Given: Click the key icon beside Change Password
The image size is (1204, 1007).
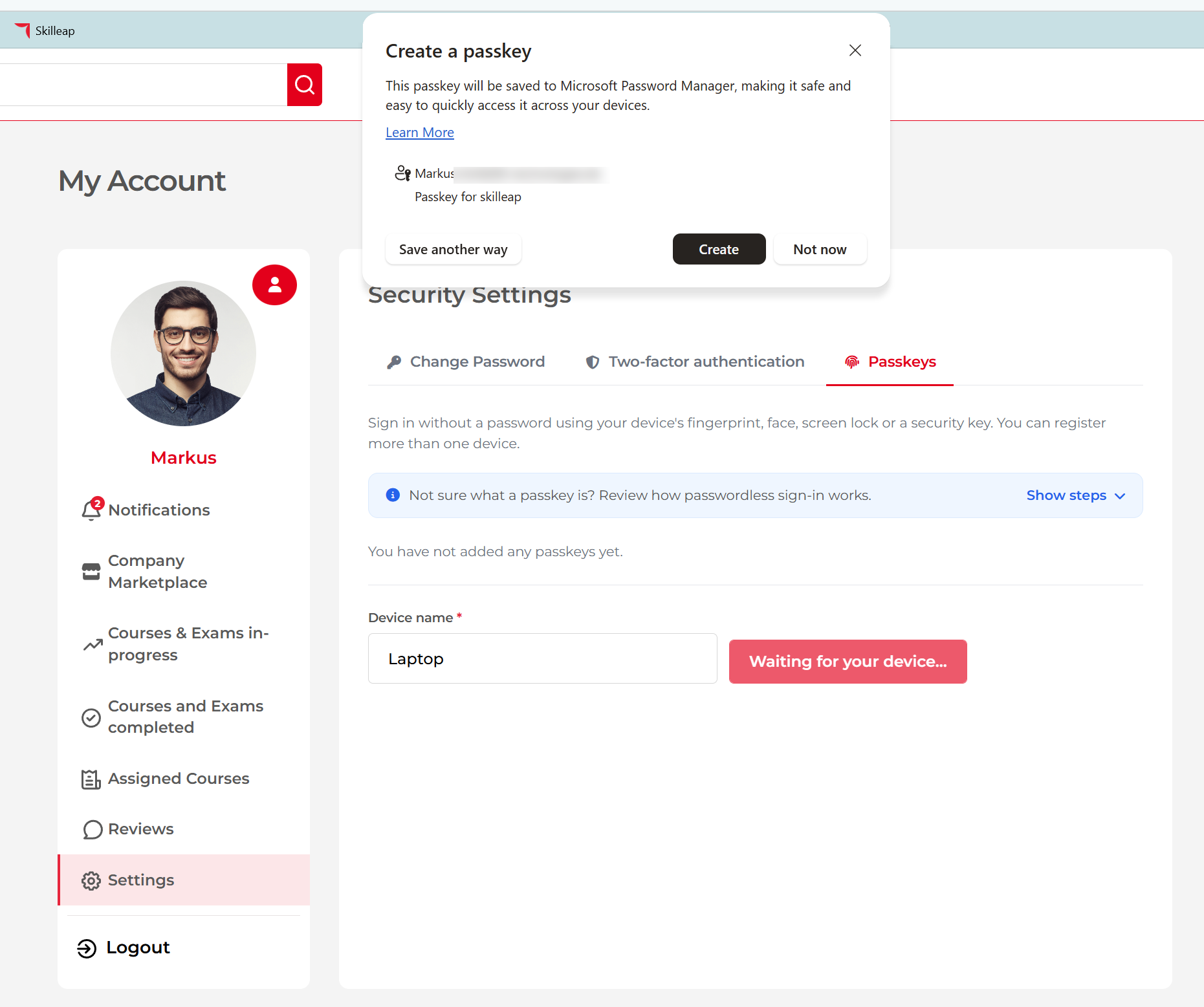Looking at the screenshot, I should coord(393,362).
